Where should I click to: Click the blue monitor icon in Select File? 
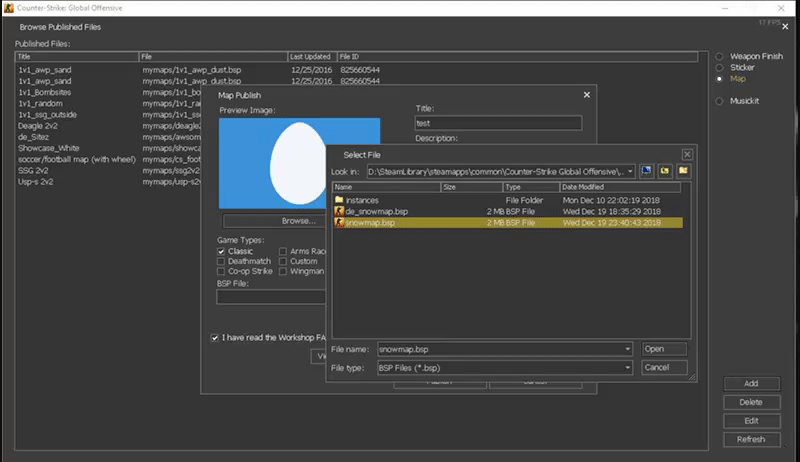646,171
